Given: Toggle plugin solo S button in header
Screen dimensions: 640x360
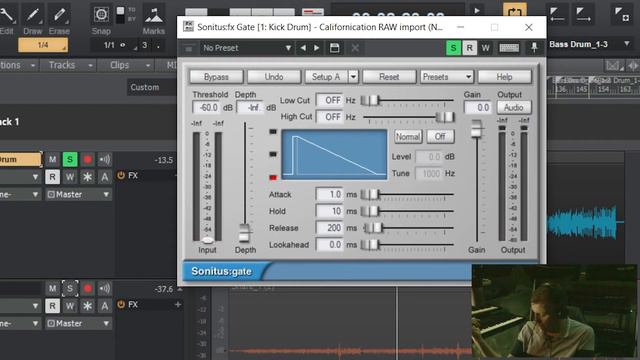Looking at the screenshot, I should tap(453, 48).
